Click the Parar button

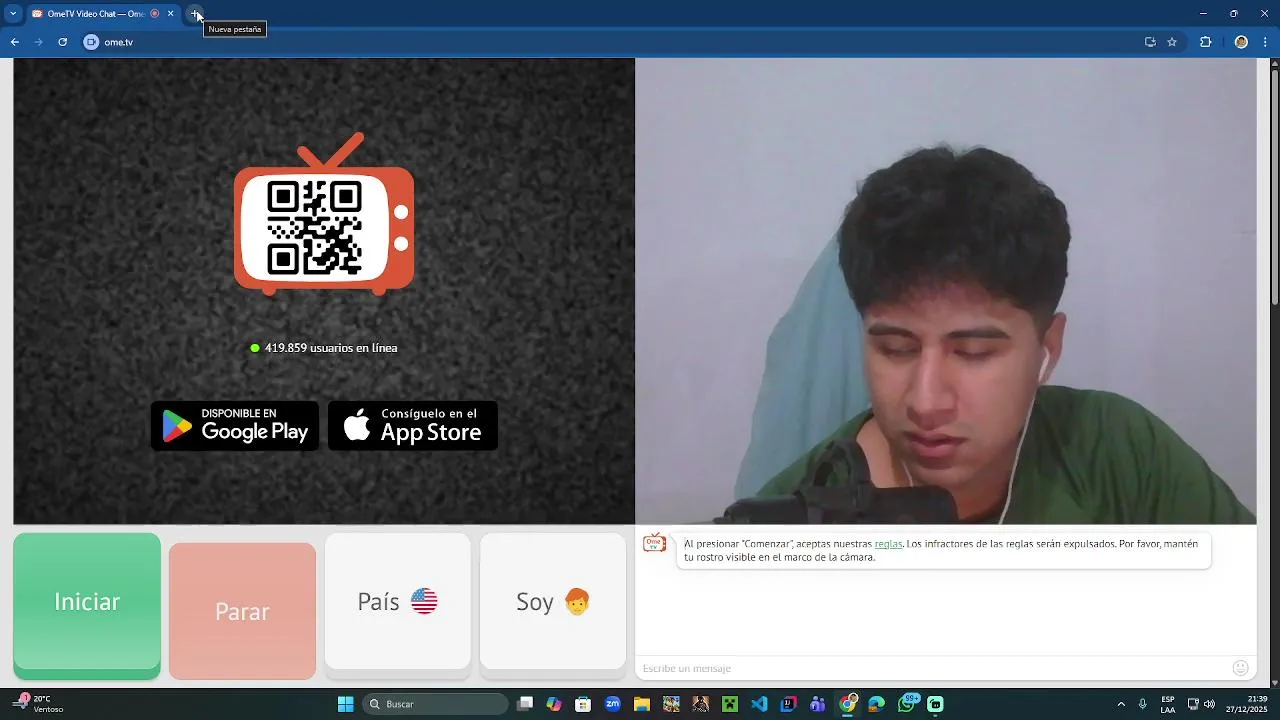(242, 611)
